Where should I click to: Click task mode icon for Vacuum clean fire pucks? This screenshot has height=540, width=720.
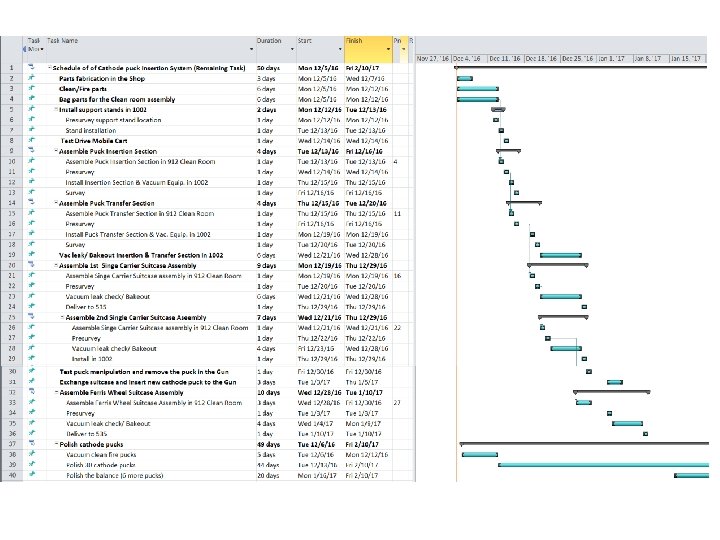coord(32,454)
